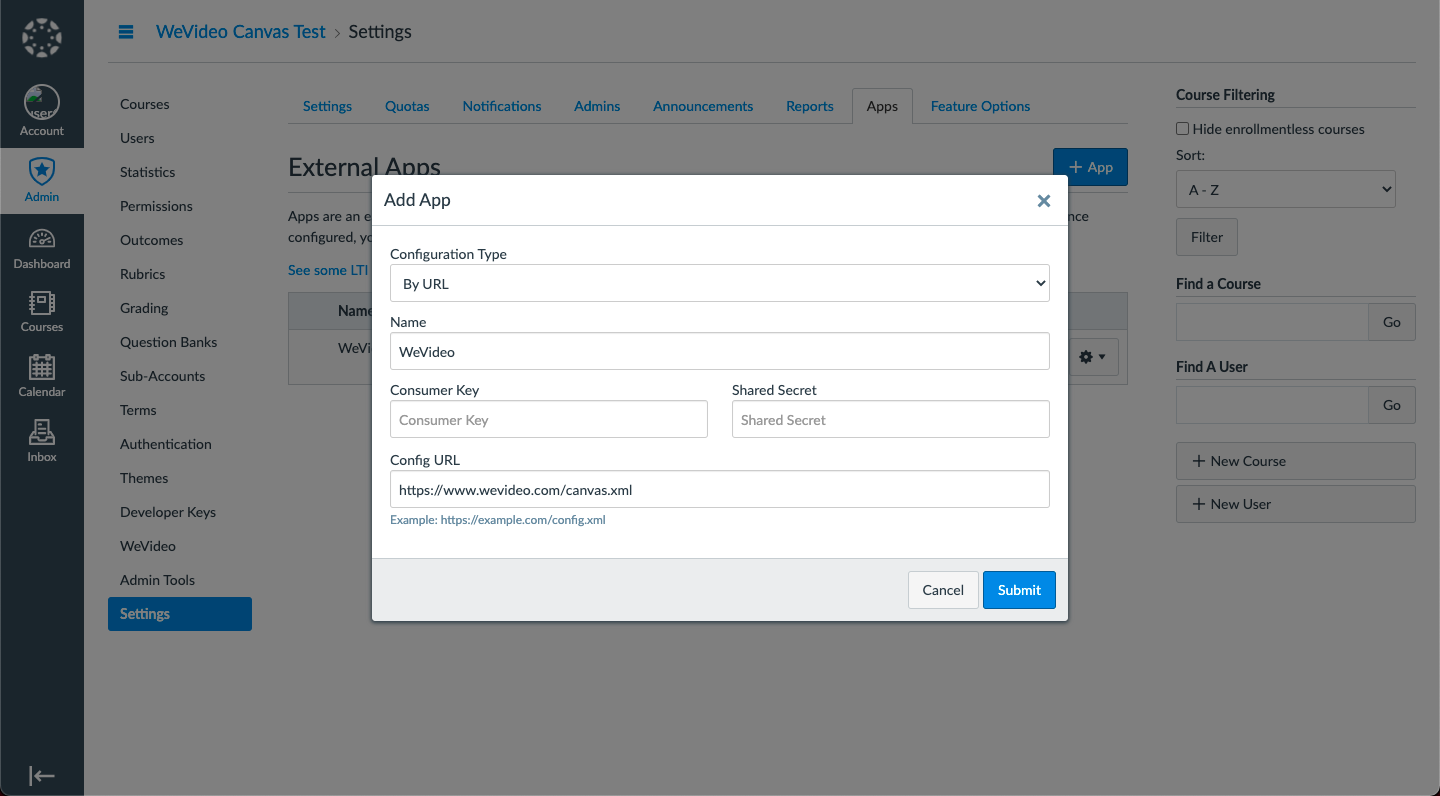1440x796 pixels.
Task: Open Sub-Accounts in the account menu
Action: [x=163, y=376]
